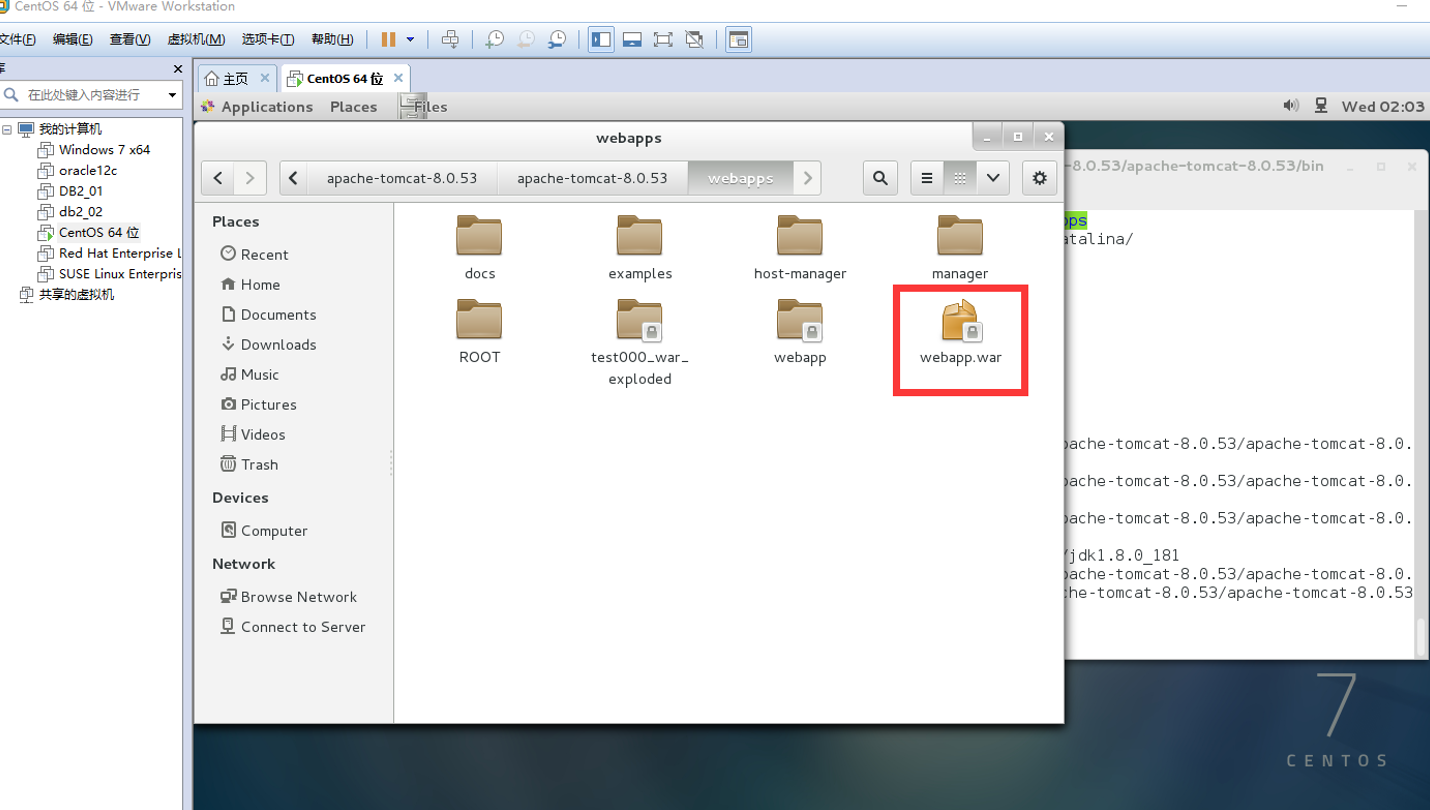Select the ROOT folder
Image resolution: width=1430 pixels, height=810 pixels.
coord(479,332)
